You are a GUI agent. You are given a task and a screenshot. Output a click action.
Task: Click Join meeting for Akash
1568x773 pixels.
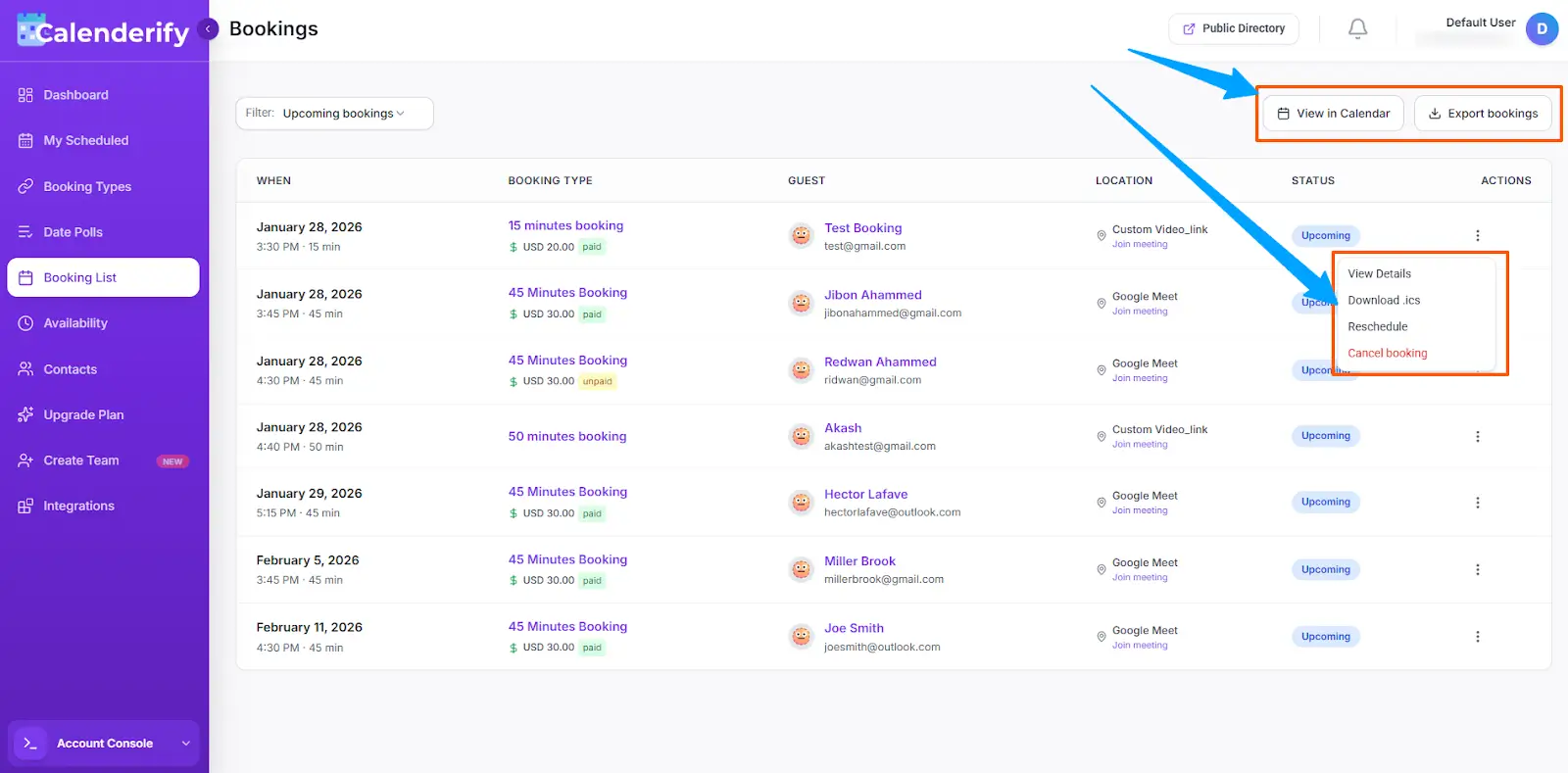pos(1140,444)
